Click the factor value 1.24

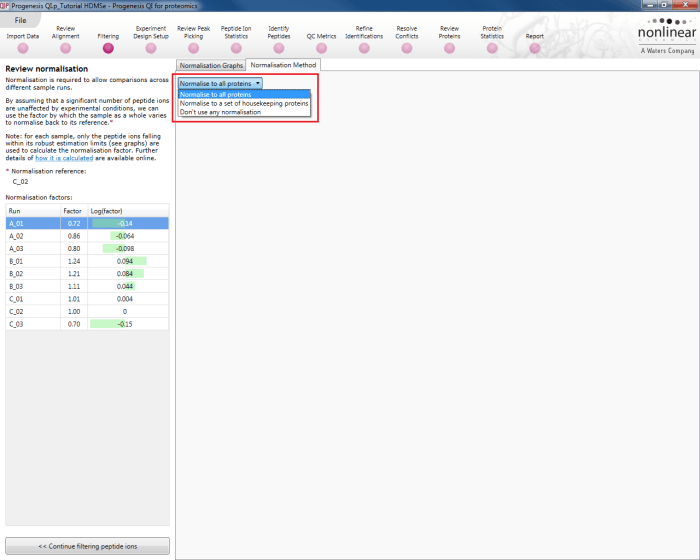pos(74,261)
